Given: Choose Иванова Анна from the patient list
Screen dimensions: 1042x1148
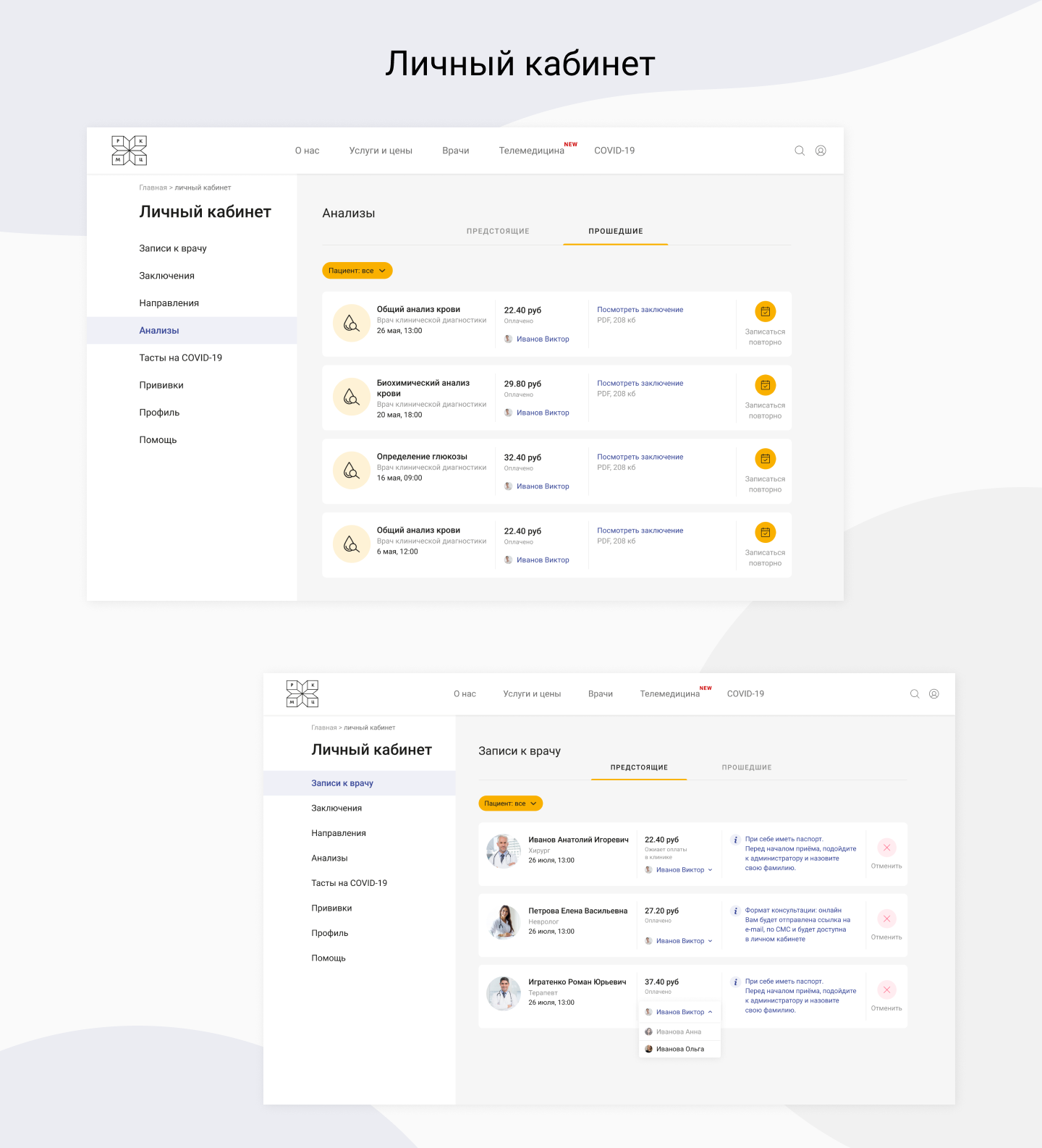Looking at the screenshot, I should 679,1031.
